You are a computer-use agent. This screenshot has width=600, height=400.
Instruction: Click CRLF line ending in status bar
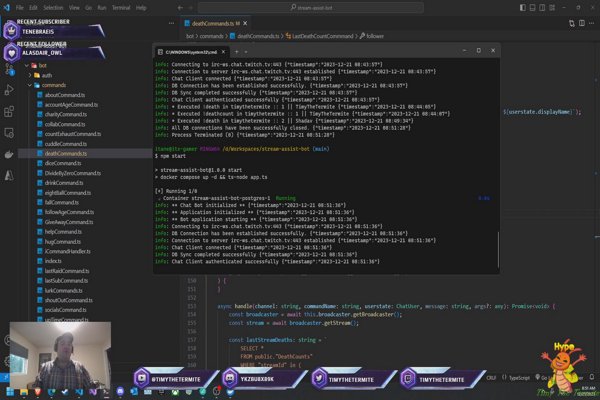[x=491, y=378]
